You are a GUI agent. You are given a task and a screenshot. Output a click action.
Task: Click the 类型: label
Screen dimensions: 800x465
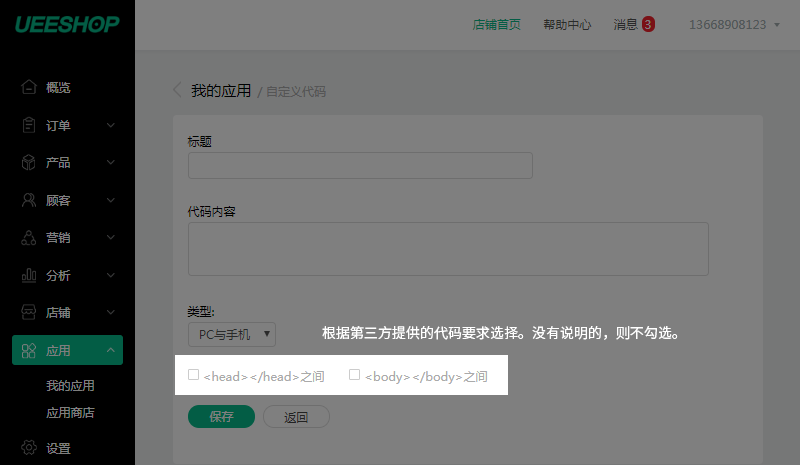point(201,311)
